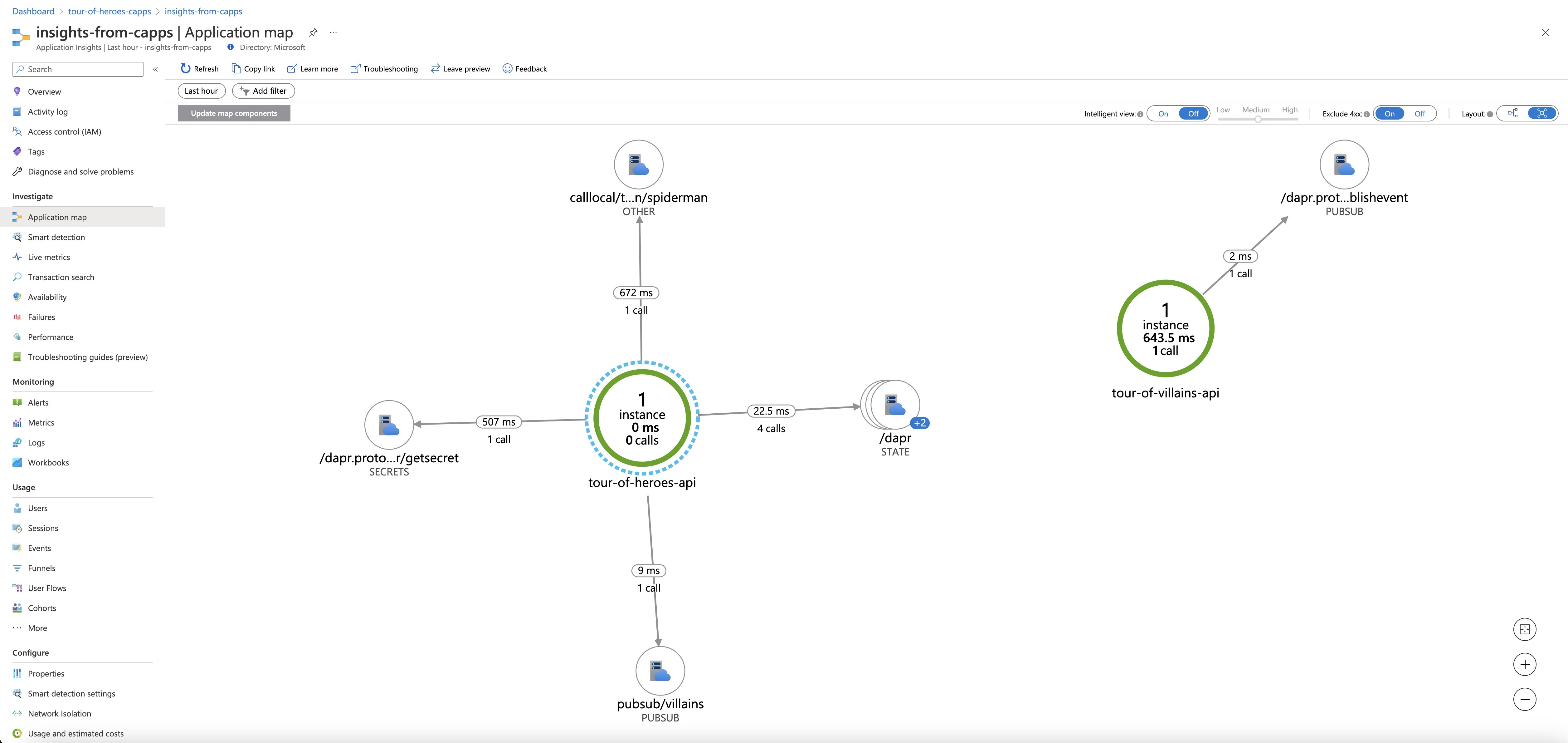Click the publishevent PUBSUB node
The image size is (1568, 743).
pyautogui.click(x=1345, y=165)
